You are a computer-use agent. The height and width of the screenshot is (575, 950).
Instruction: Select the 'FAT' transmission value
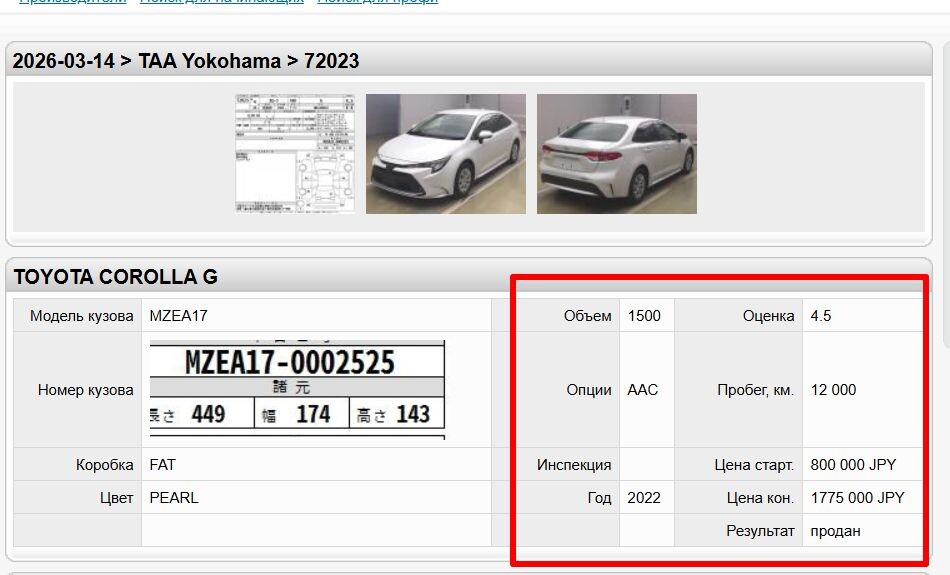pyautogui.click(x=162, y=465)
